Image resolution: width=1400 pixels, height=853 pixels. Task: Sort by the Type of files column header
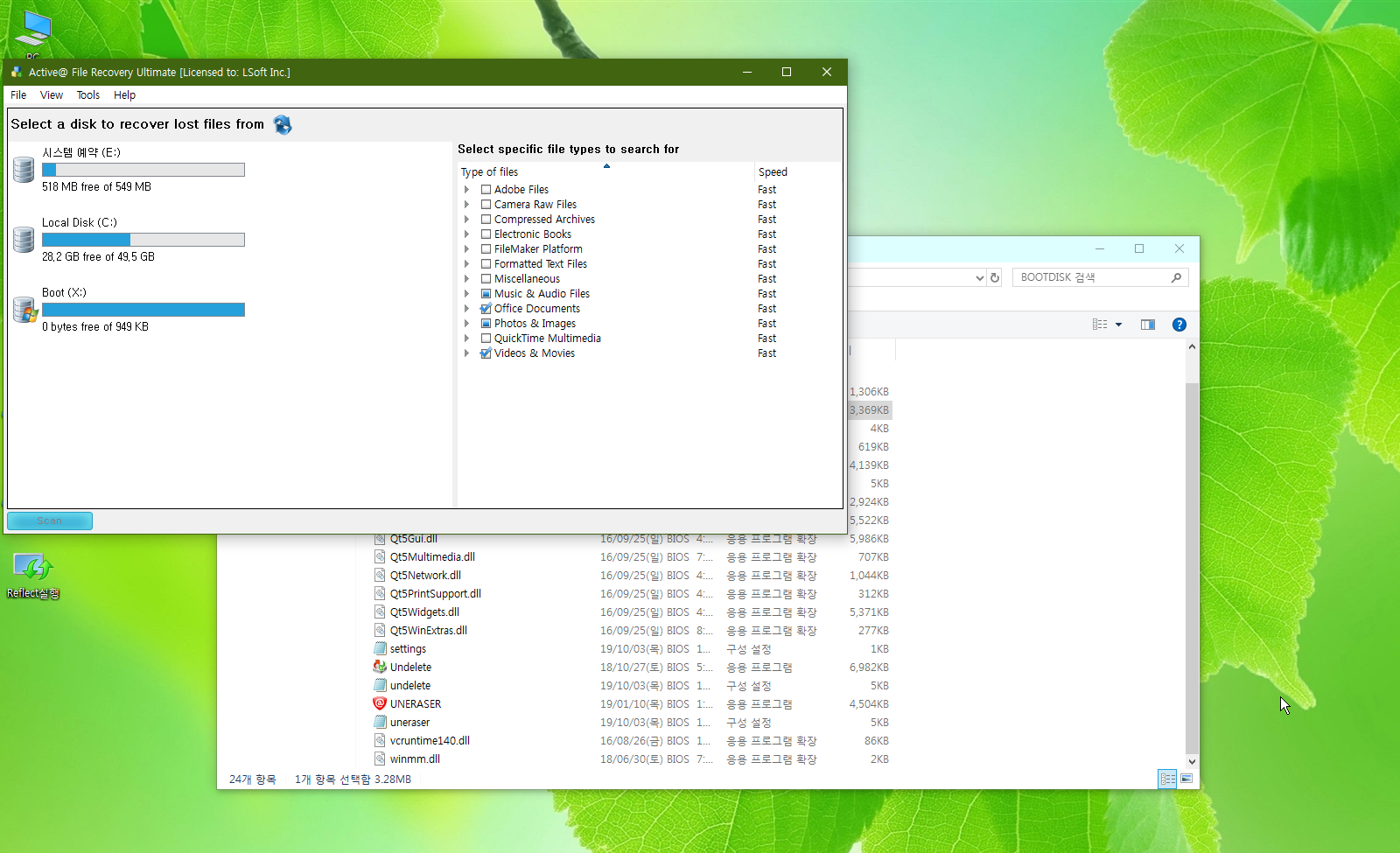(605, 171)
